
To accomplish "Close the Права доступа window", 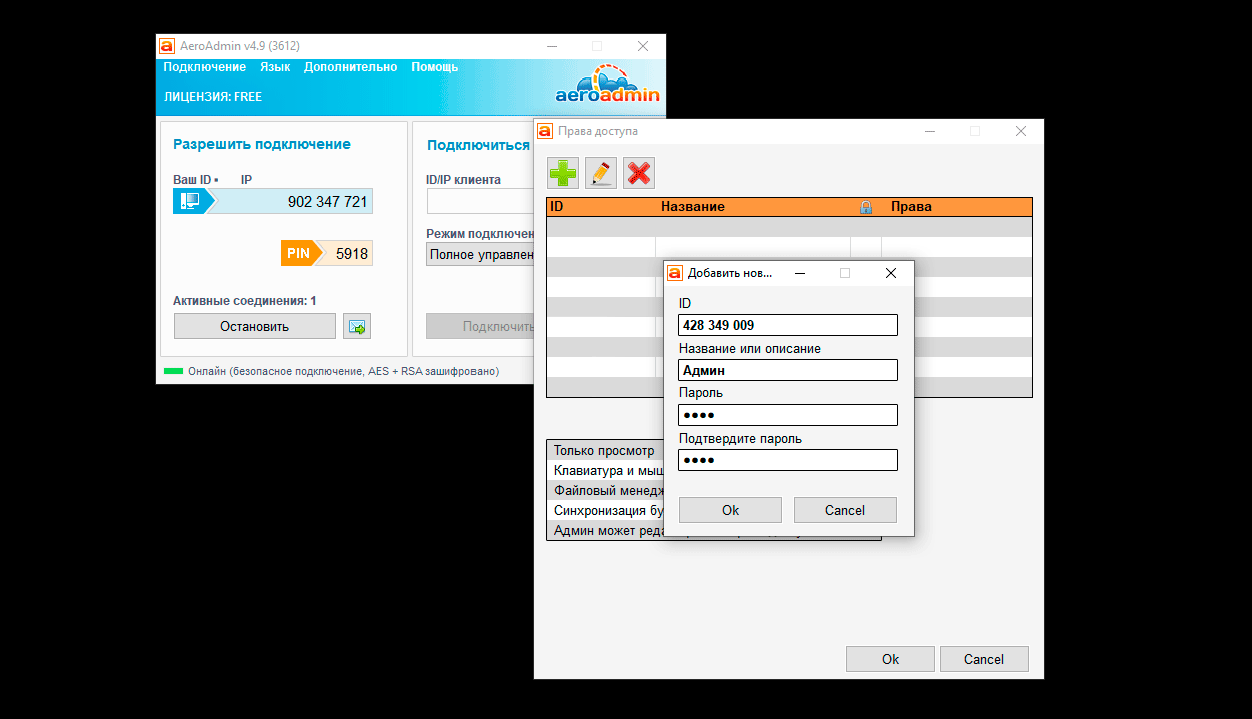I will click(x=1021, y=131).
